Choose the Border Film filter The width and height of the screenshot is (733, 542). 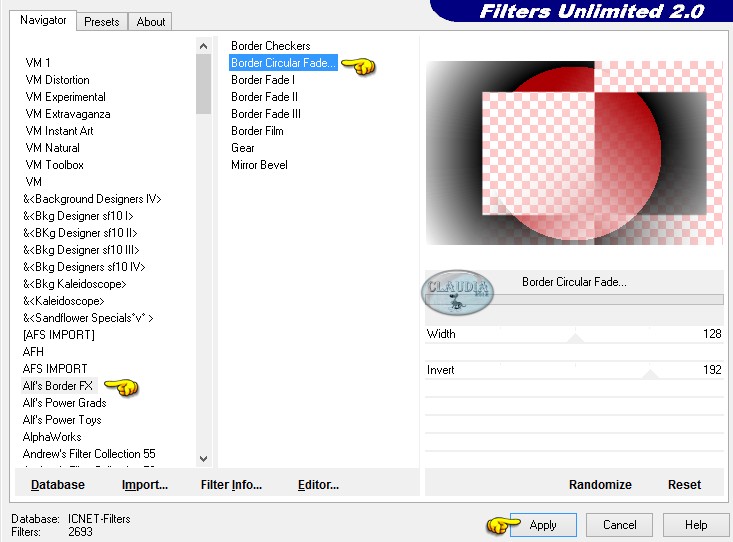[257, 131]
